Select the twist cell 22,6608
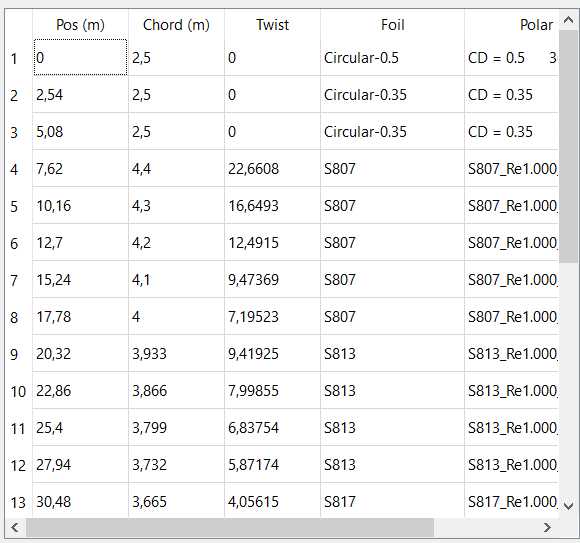580x543 pixels. tap(272, 168)
